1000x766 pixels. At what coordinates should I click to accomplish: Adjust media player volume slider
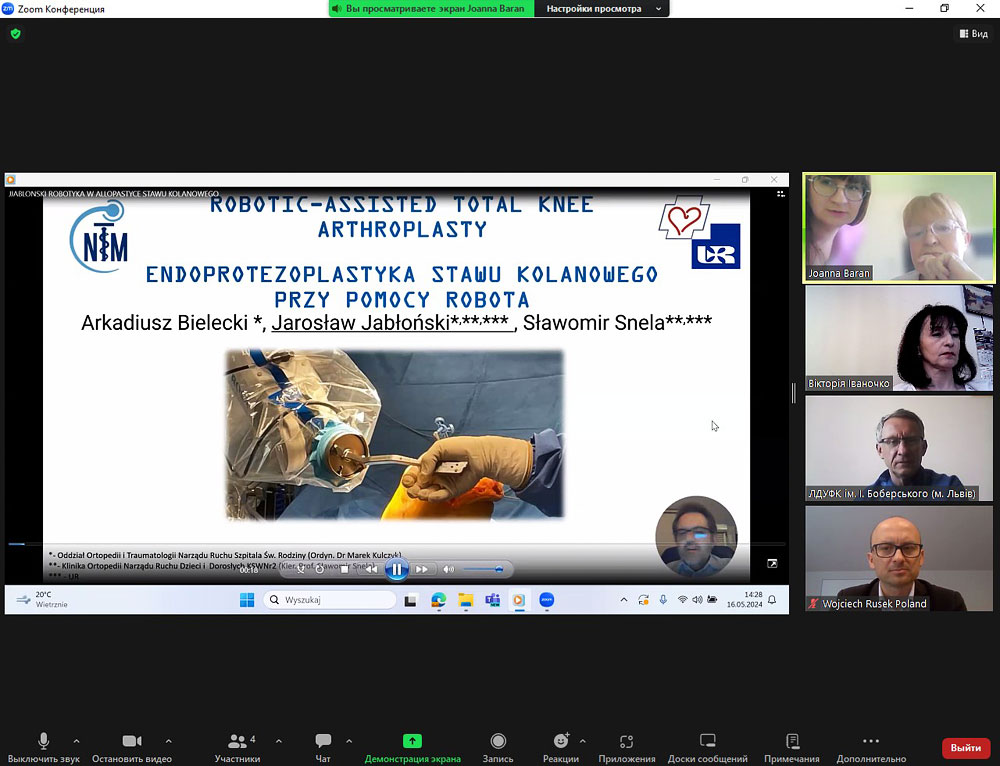(483, 569)
